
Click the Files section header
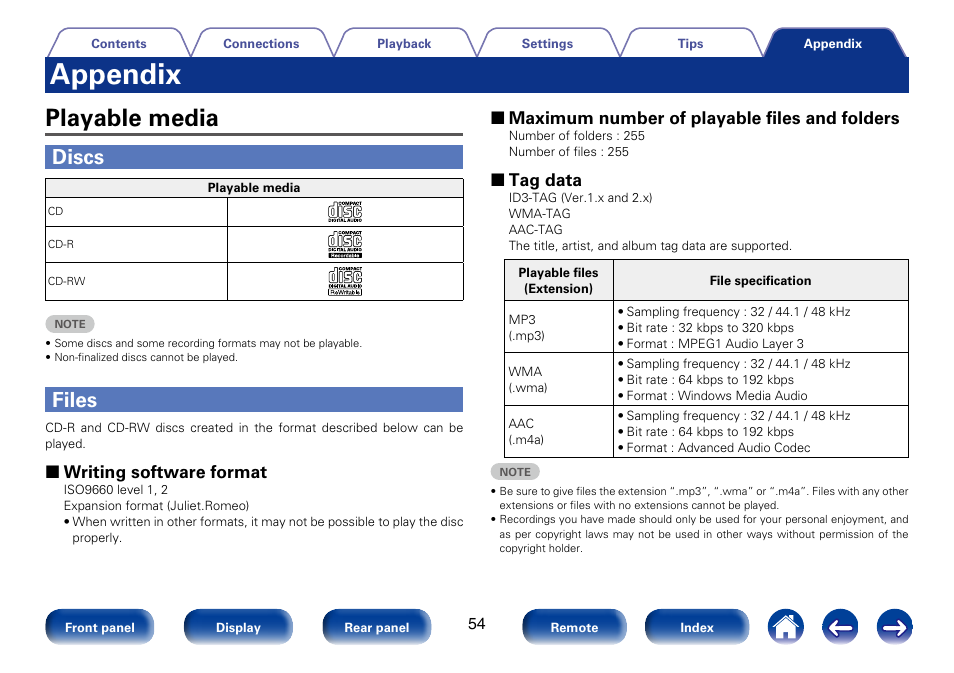click(x=254, y=400)
